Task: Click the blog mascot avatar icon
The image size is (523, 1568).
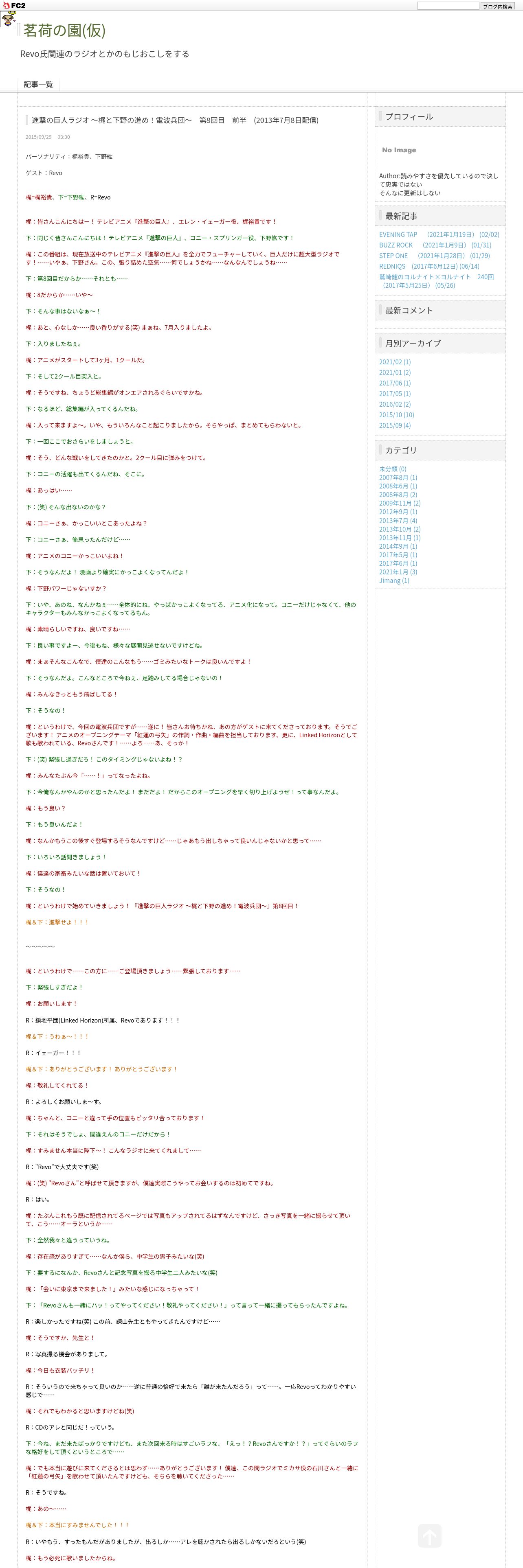Action: 8,20
